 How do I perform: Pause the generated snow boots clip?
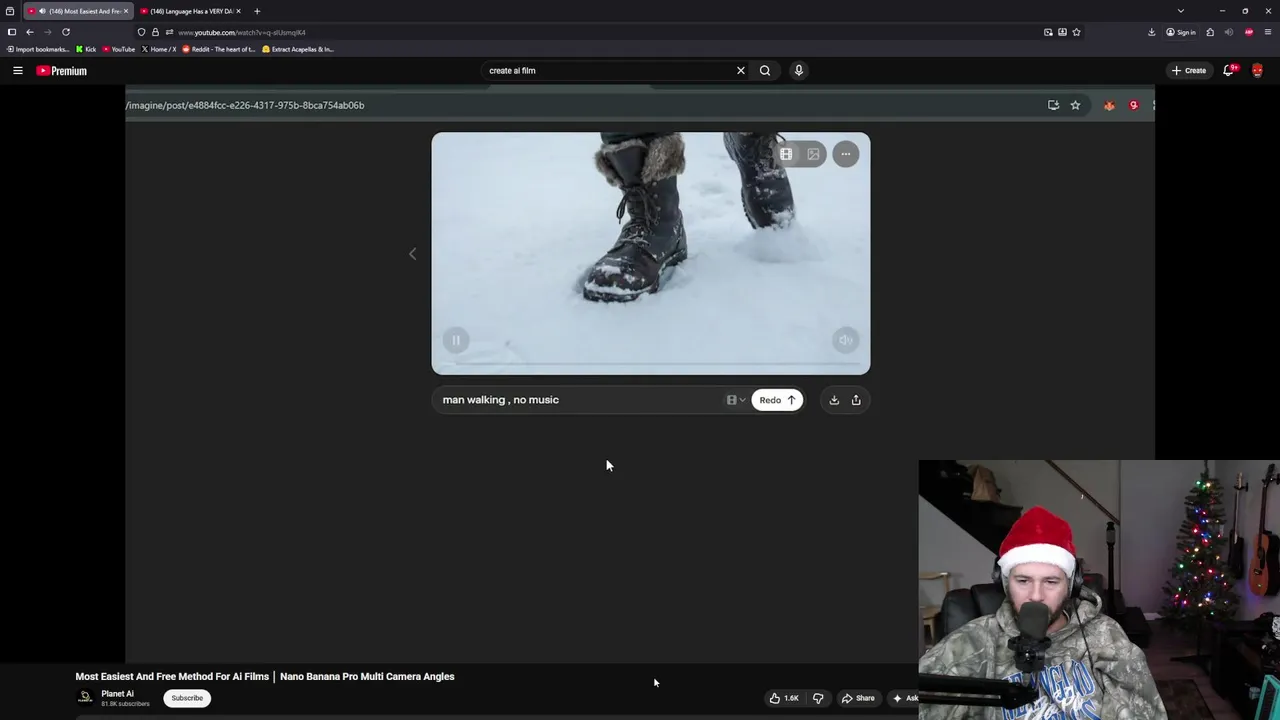click(455, 340)
